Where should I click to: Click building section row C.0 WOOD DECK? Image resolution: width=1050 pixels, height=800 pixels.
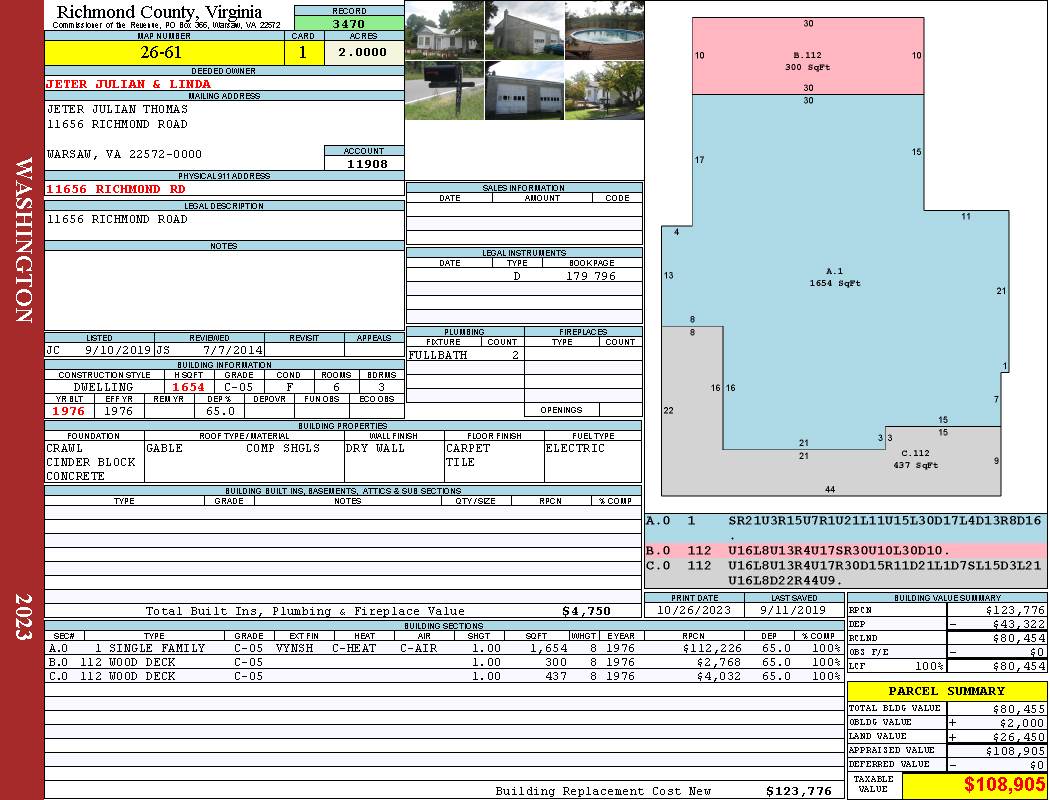443,676
